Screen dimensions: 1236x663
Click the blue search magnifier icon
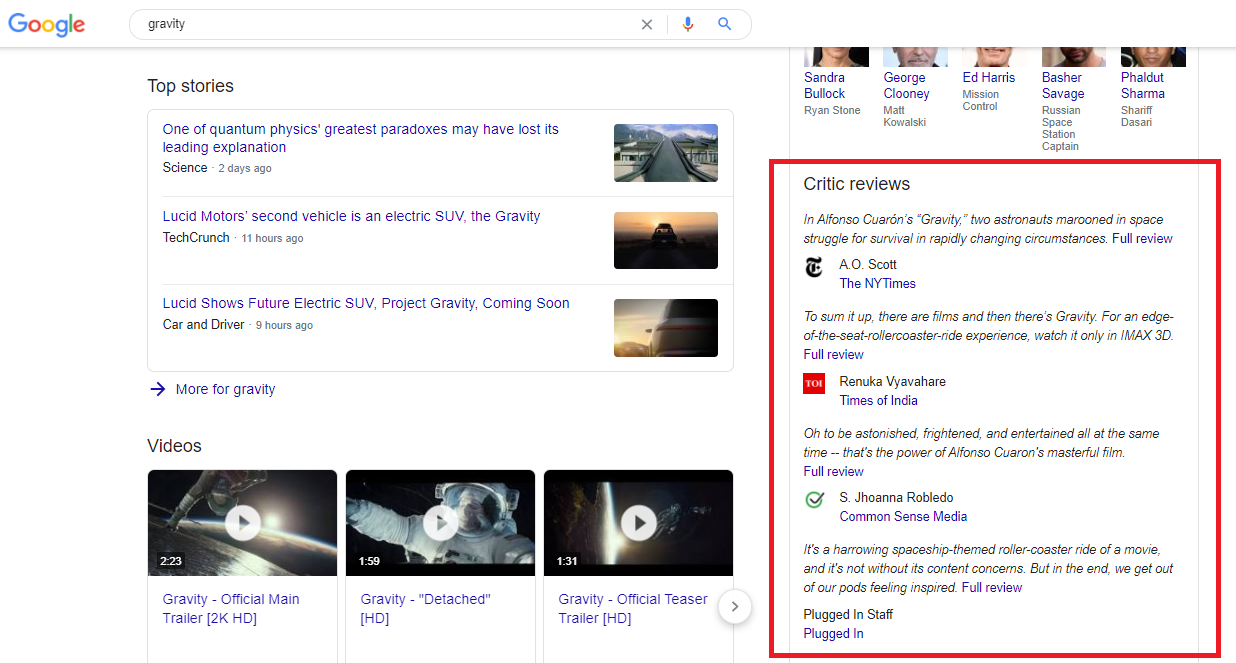point(725,24)
